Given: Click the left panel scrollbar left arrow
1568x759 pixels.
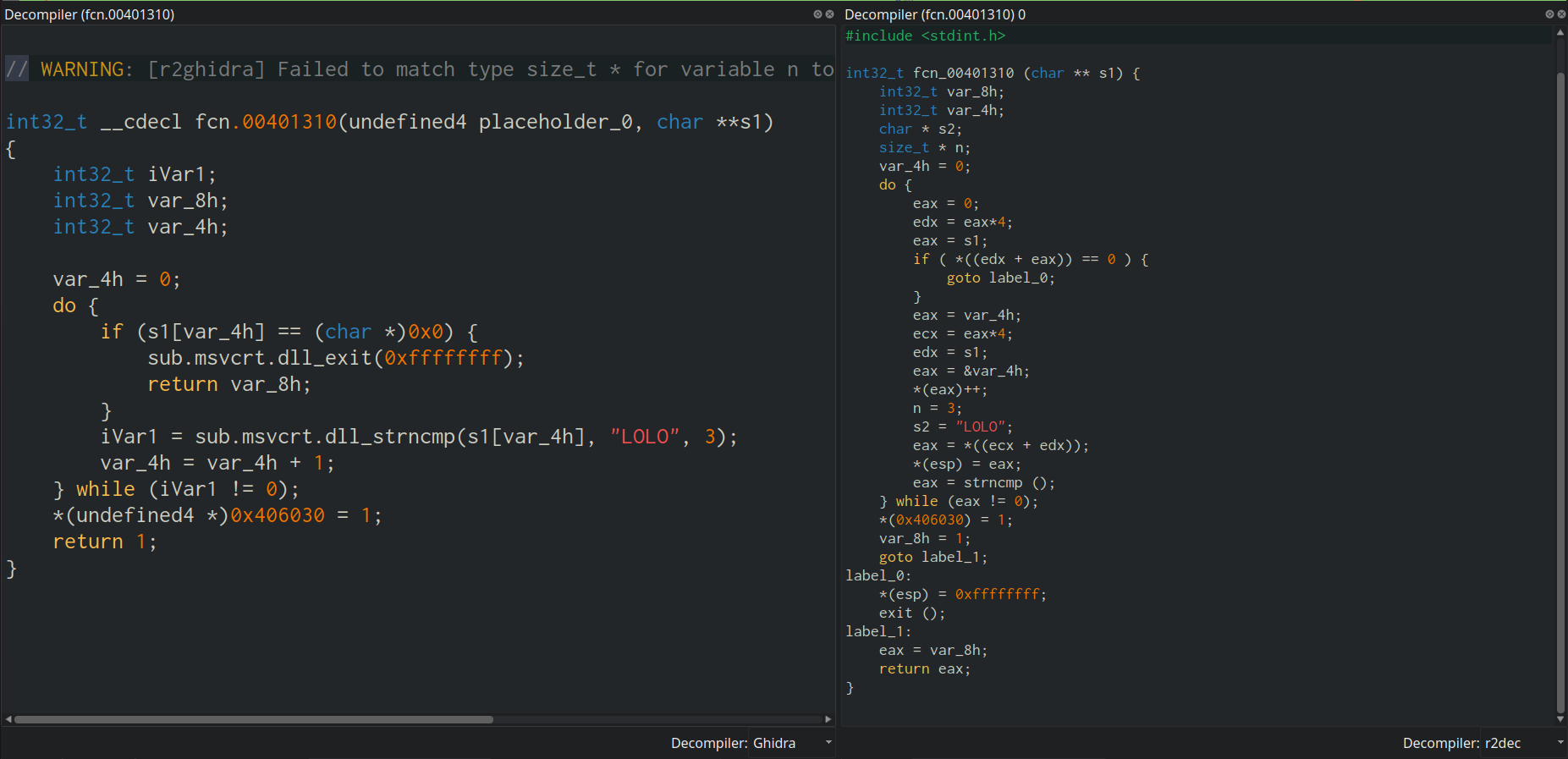Looking at the screenshot, I should pyautogui.click(x=8, y=719).
